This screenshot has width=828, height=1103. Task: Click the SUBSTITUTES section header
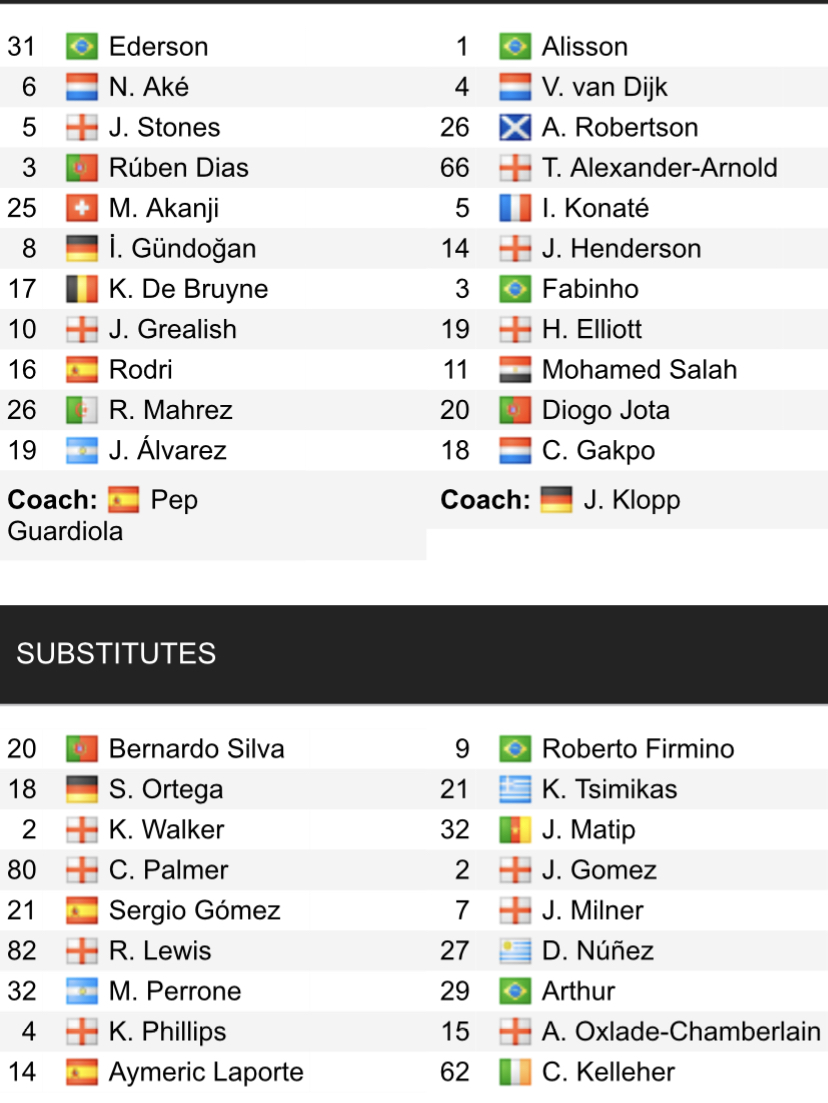tap(116, 654)
